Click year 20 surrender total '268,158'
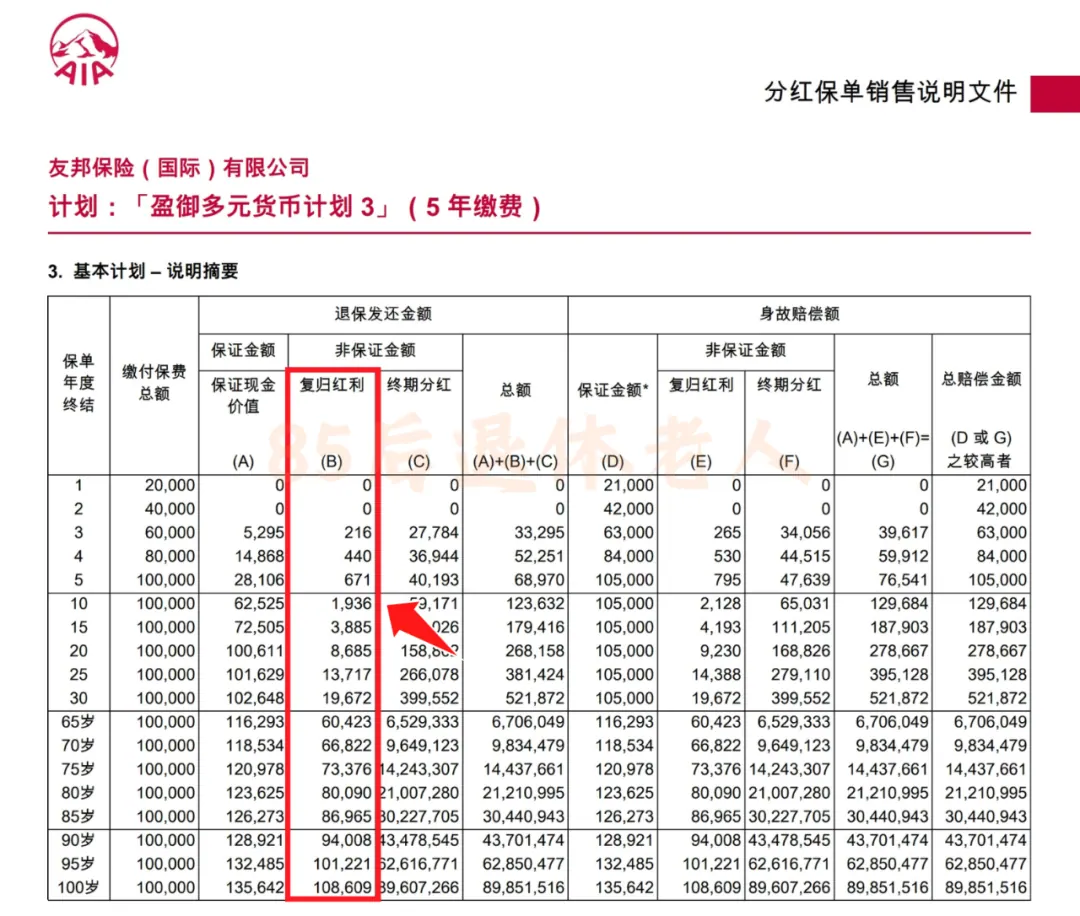1080x916 pixels. pos(535,651)
